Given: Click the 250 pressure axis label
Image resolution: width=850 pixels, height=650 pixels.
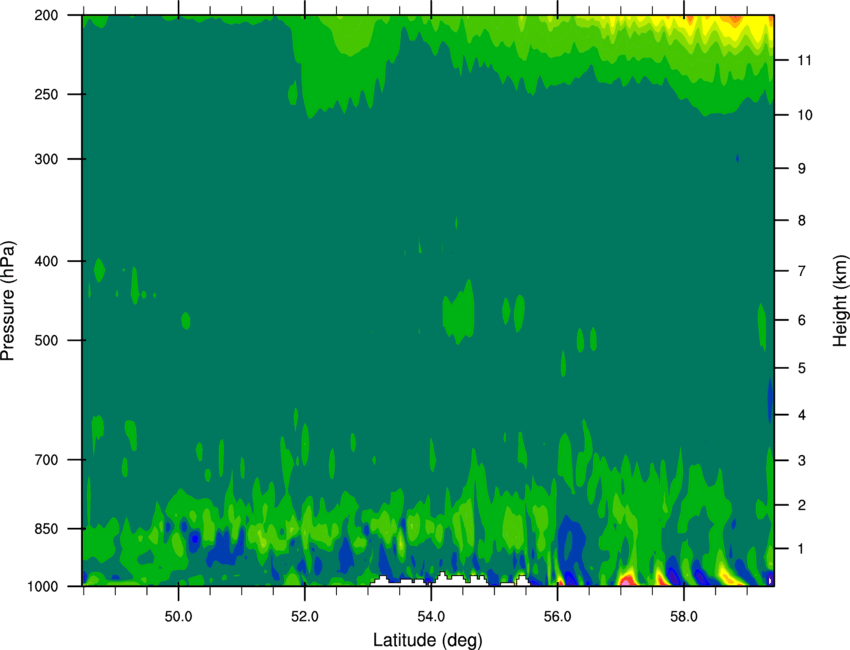Looking at the screenshot, I should click(x=46, y=94).
